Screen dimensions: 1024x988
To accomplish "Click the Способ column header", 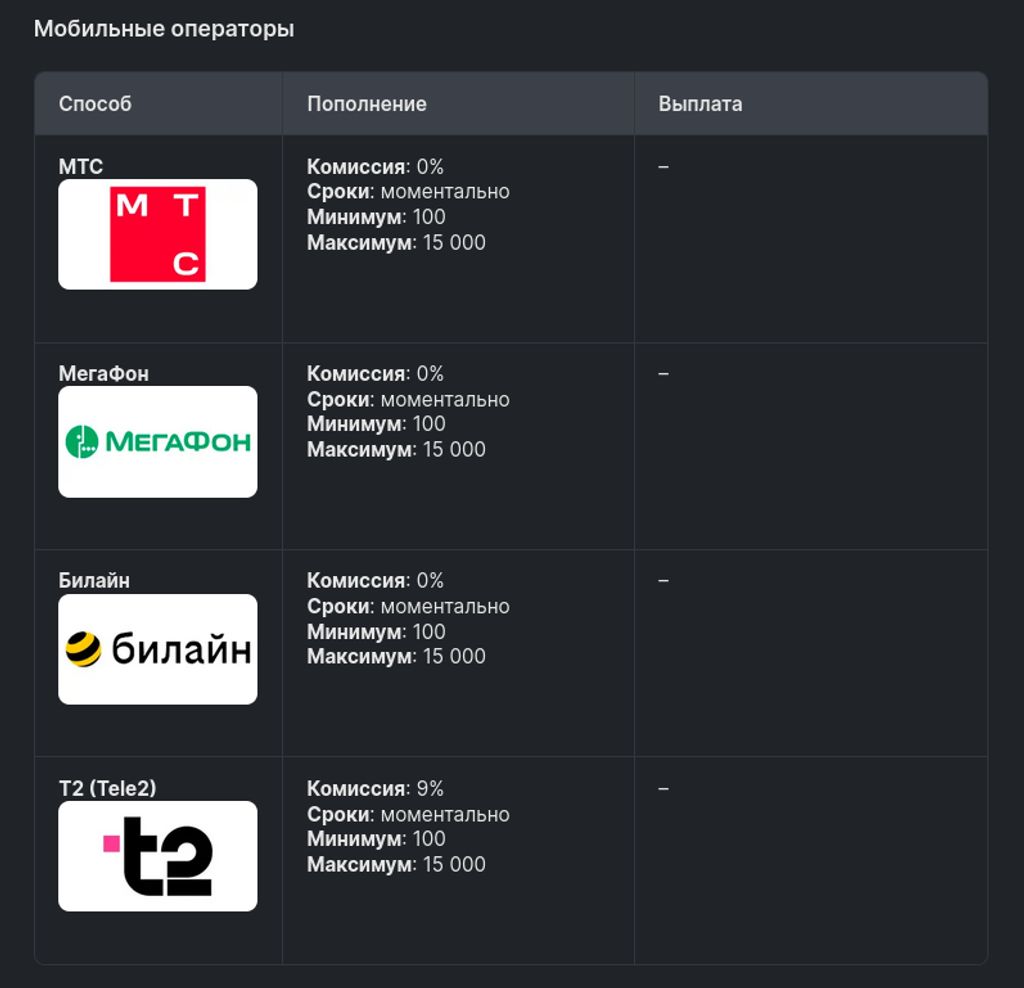I will coord(95,104).
